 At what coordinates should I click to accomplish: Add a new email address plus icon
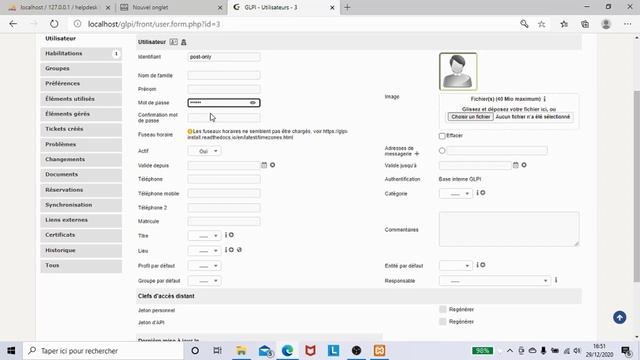pyautogui.click(x=417, y=154)
